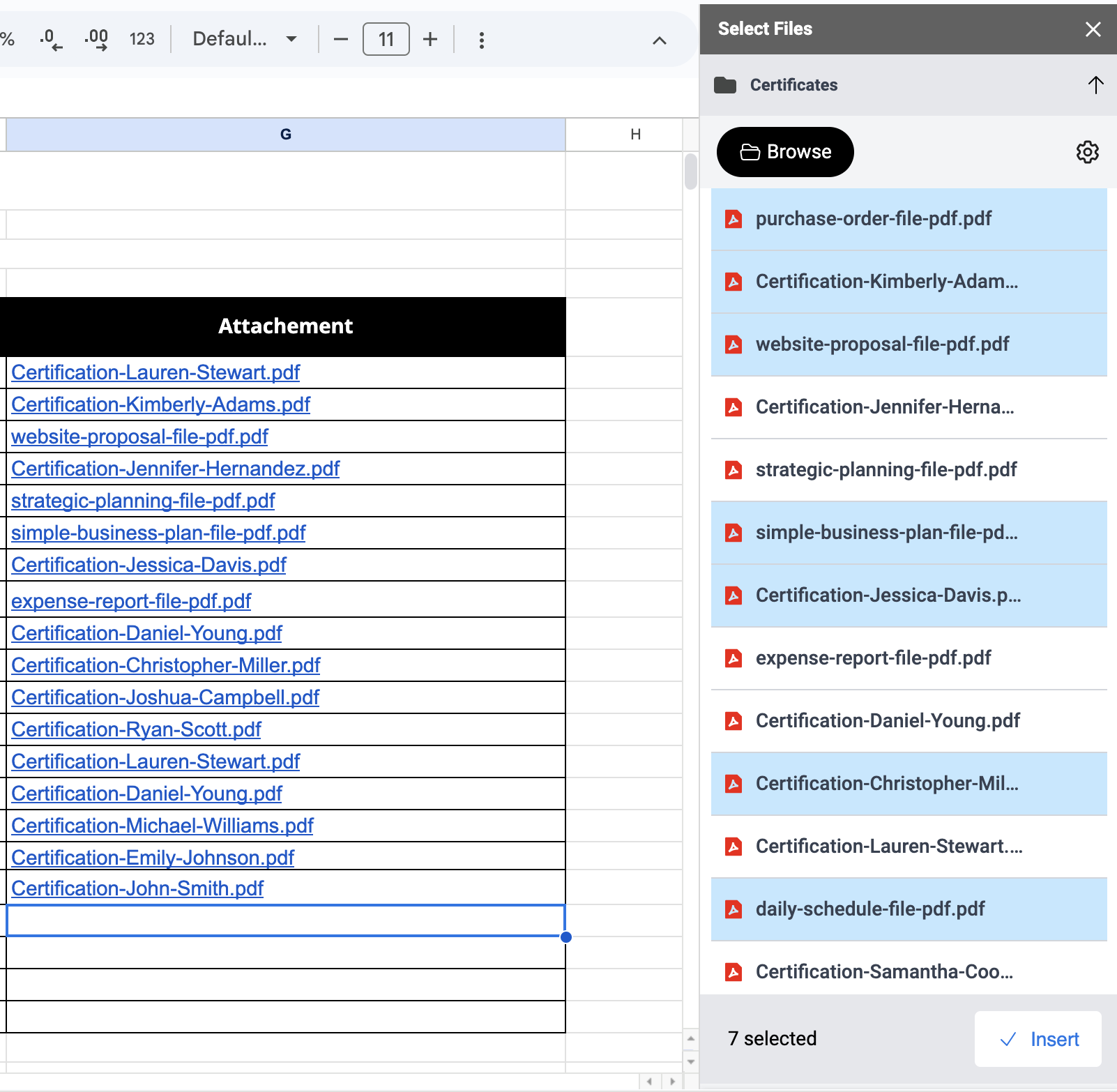Click the Browse button
Screen dimensions: 1117x1092
[x=785, y=152]
